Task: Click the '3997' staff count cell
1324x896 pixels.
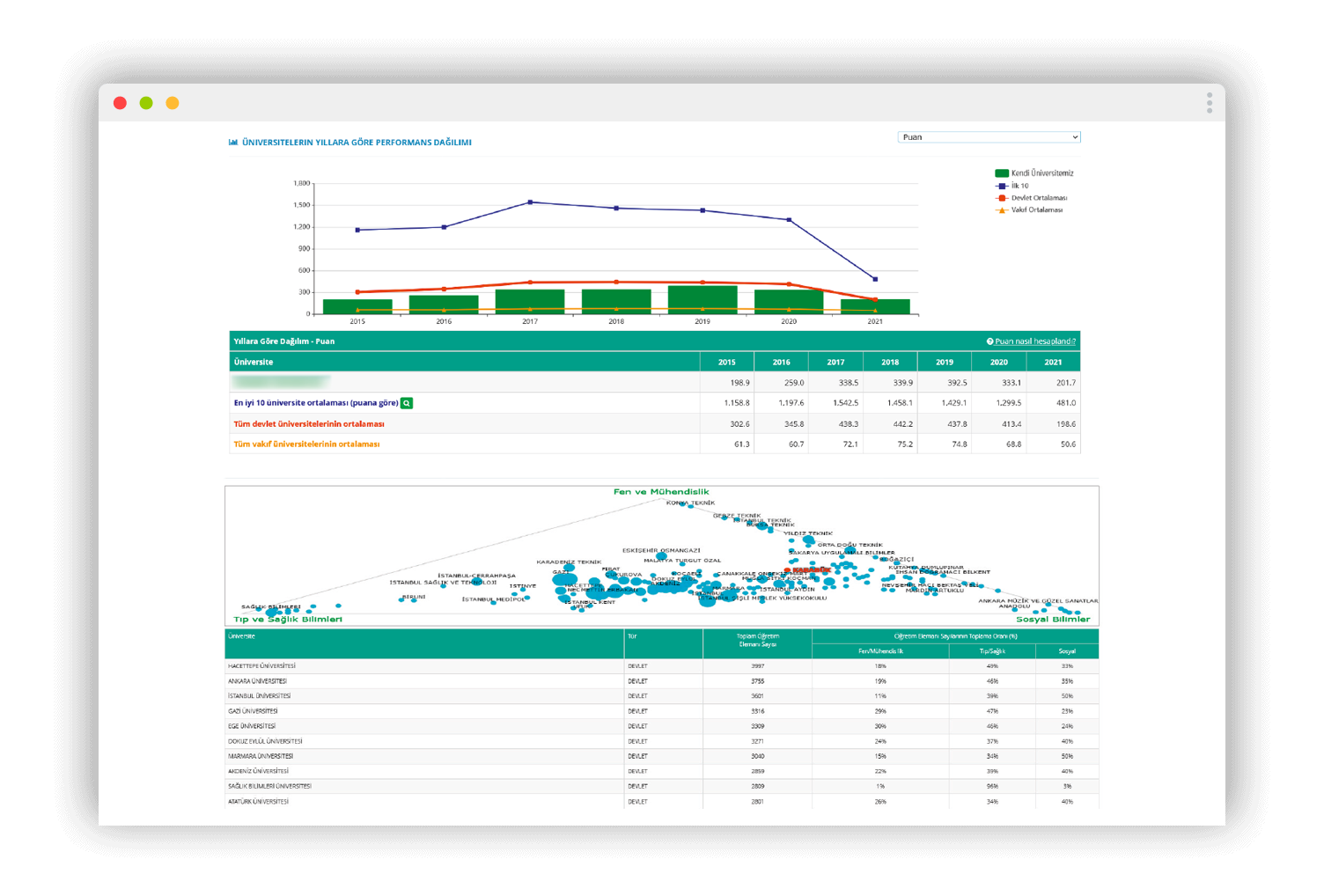Action: (x=757, y=666)
